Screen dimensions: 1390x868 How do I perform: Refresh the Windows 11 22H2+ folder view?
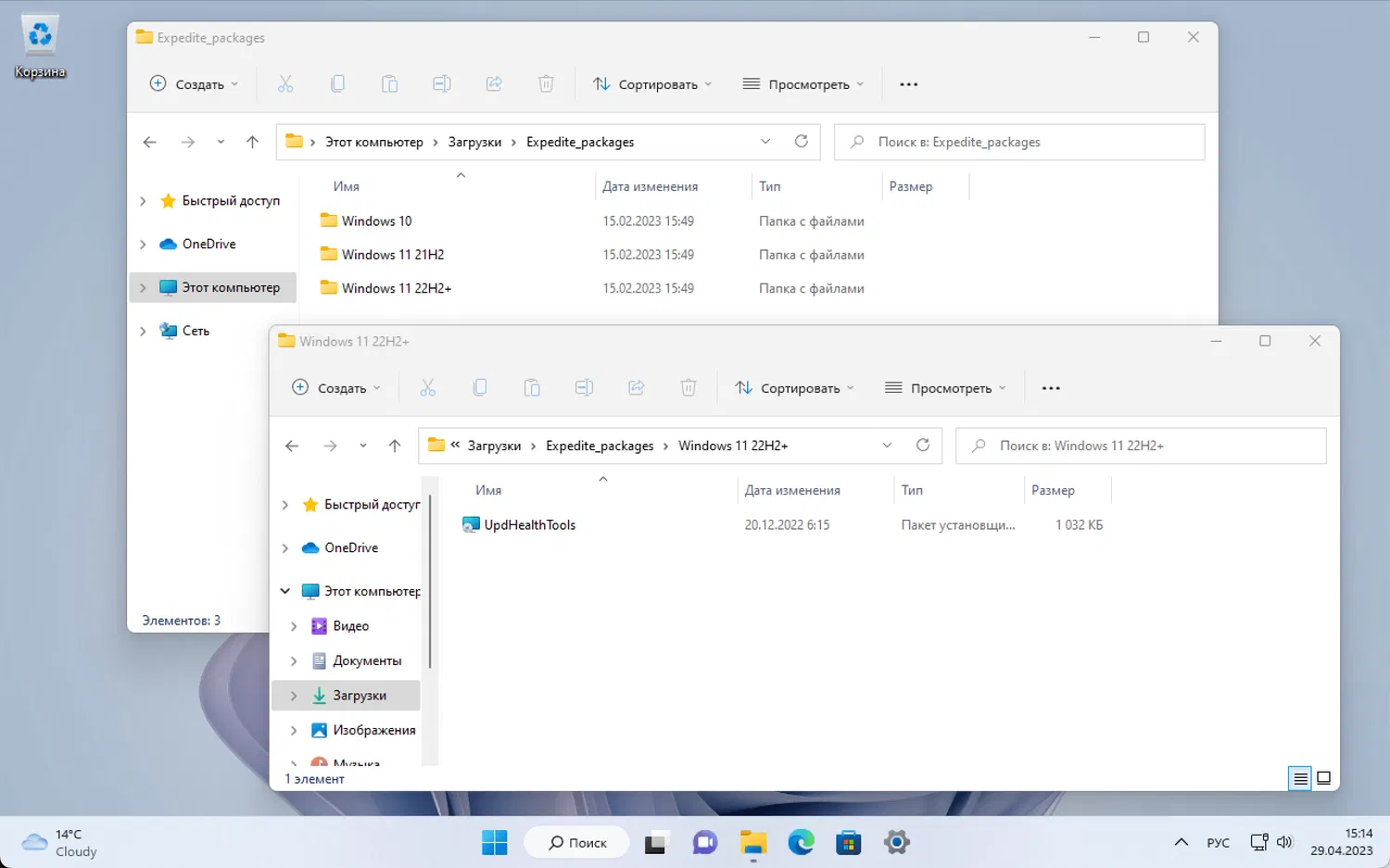coord(923,446)
